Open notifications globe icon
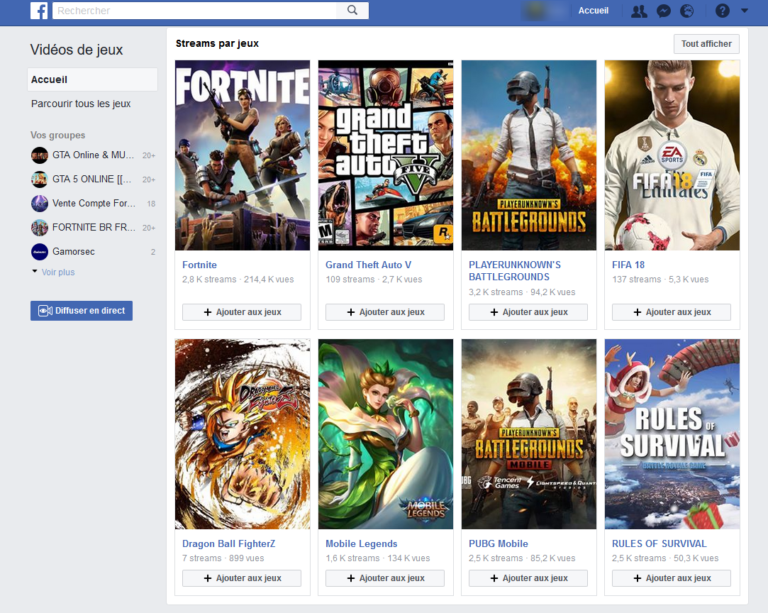The image size is (768, 613). [x=687, y=11]
